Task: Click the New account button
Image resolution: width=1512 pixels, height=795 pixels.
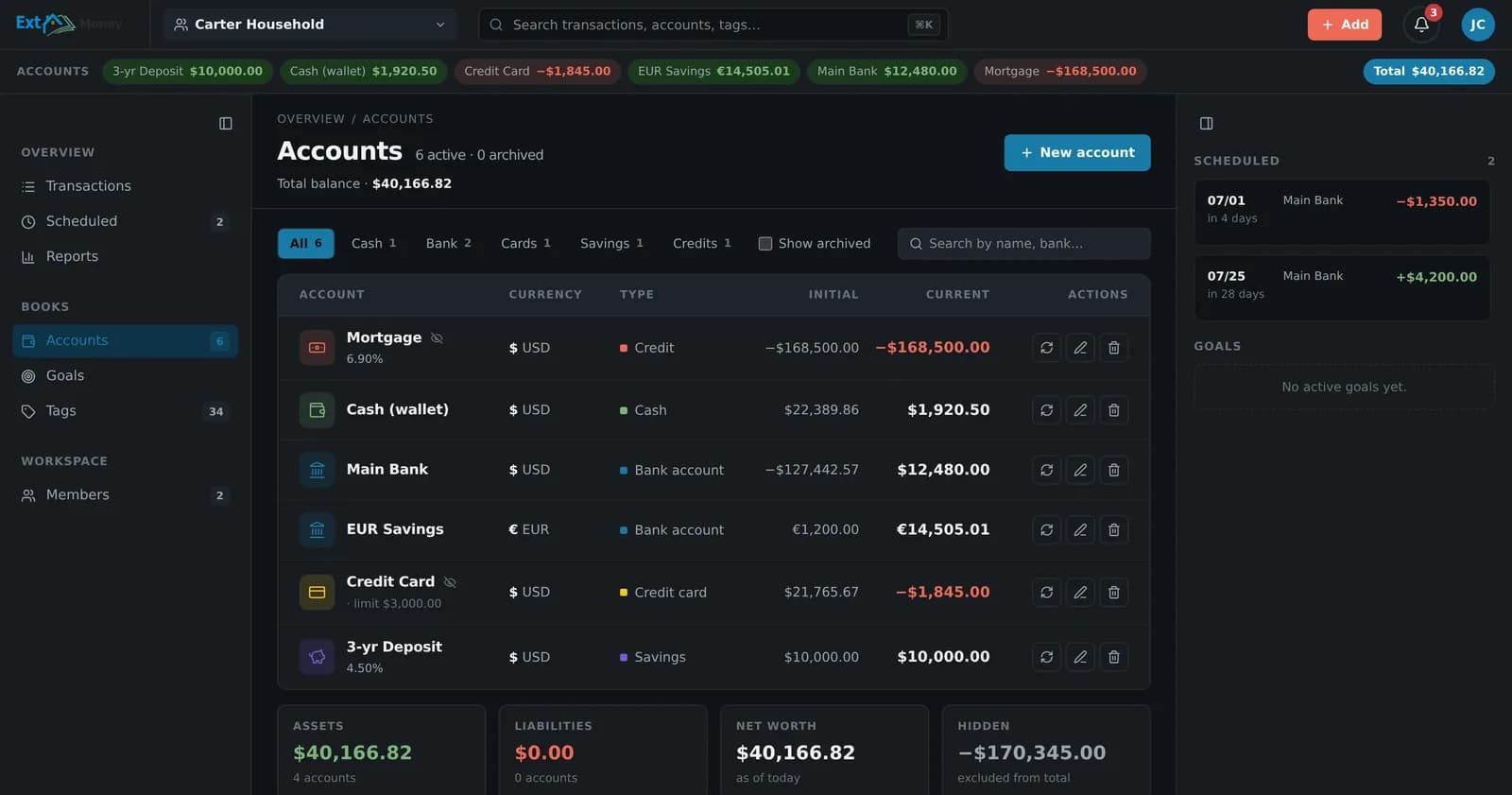Action: coord(1077,153)
